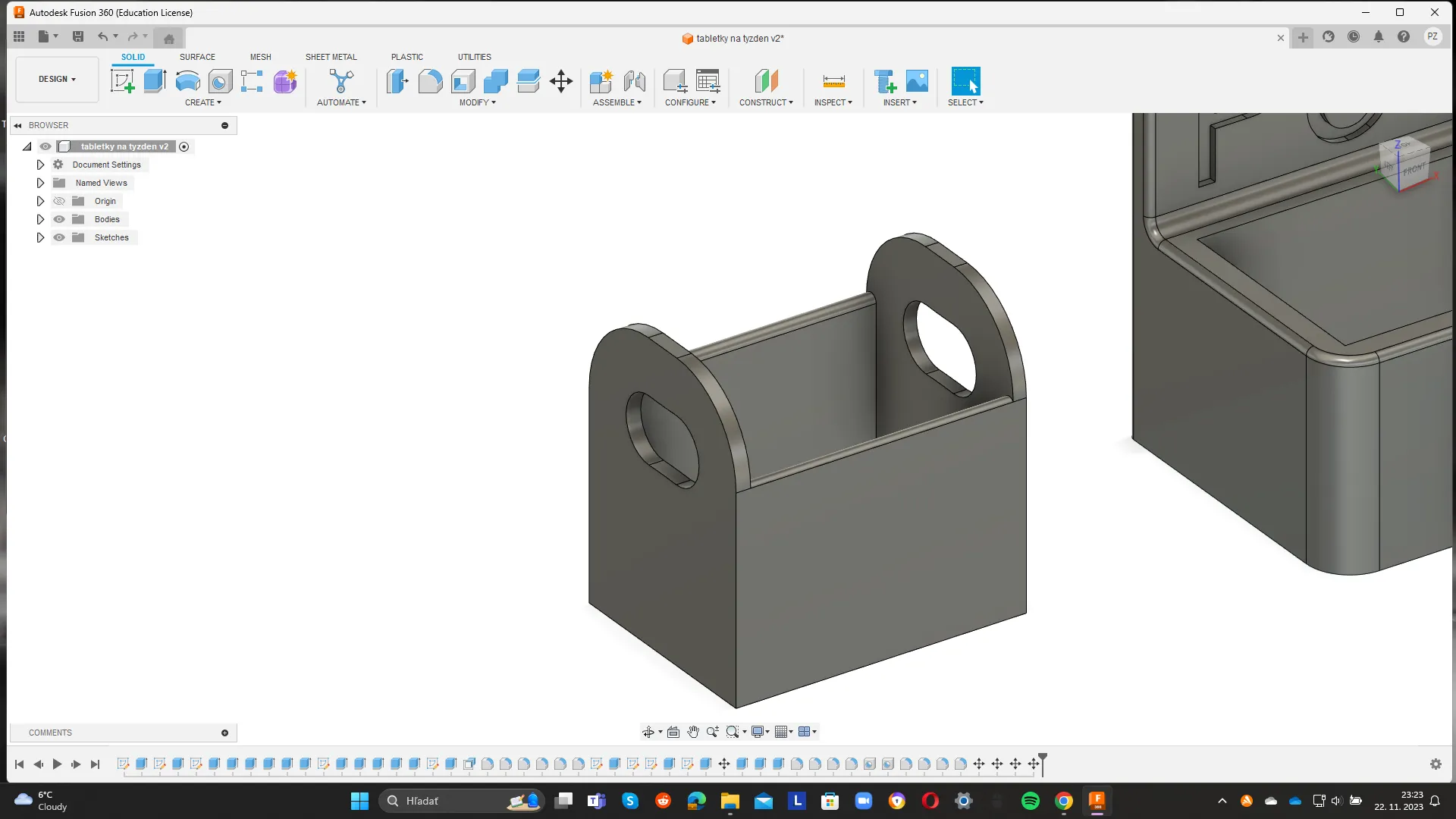Expand the Bodies tree node
The height and width of the screenshot is (819, 1456).
tap(41, 219)
